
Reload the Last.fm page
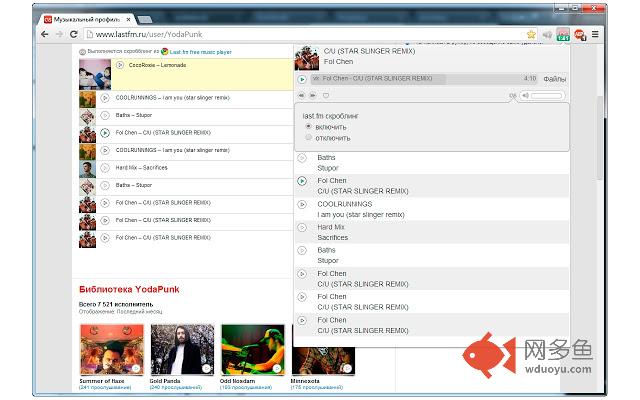click(73, 34)
